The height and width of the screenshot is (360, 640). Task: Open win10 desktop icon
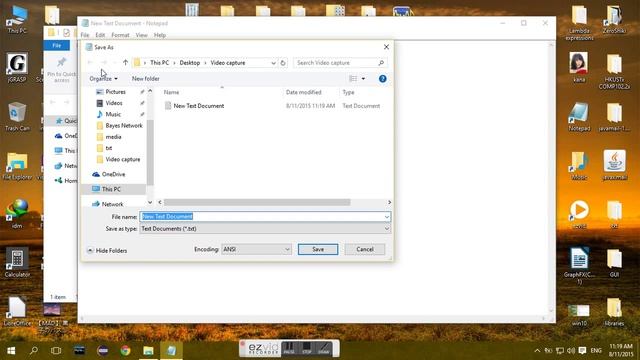579,315
